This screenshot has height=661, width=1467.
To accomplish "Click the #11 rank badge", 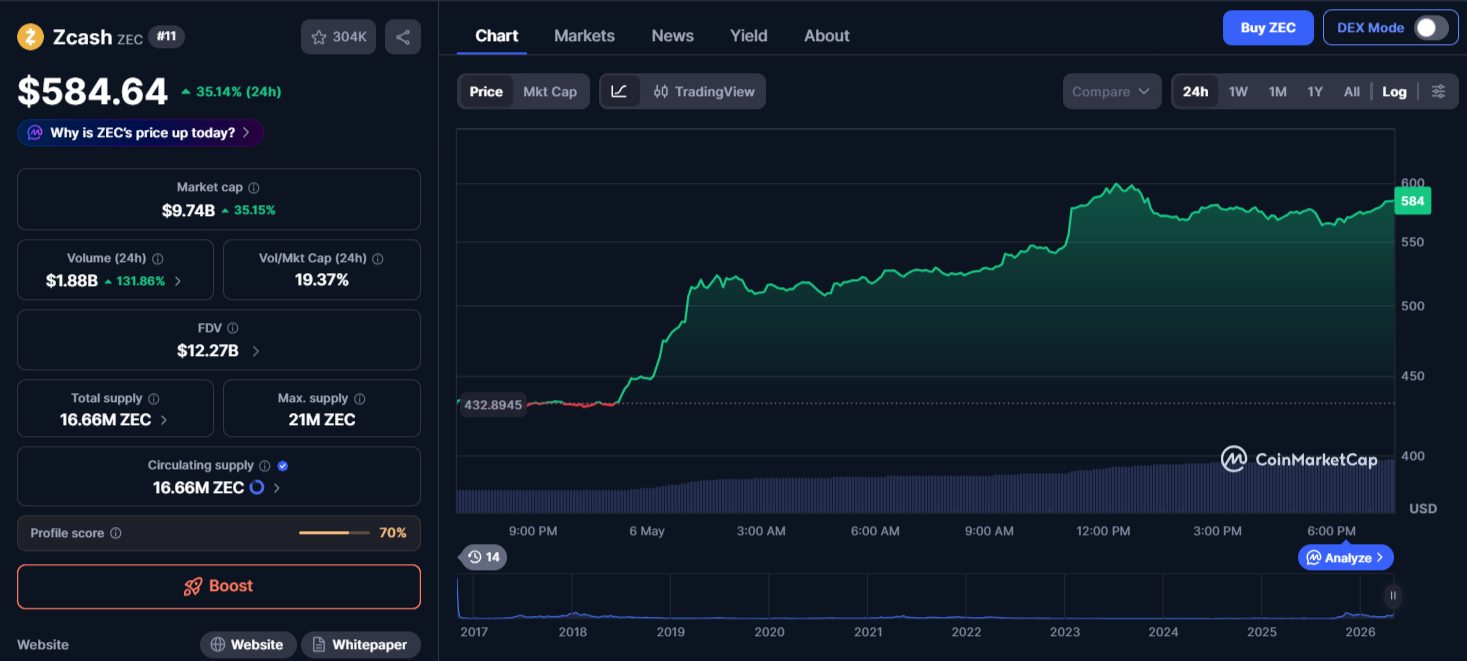I will click(x=166, y=37).
